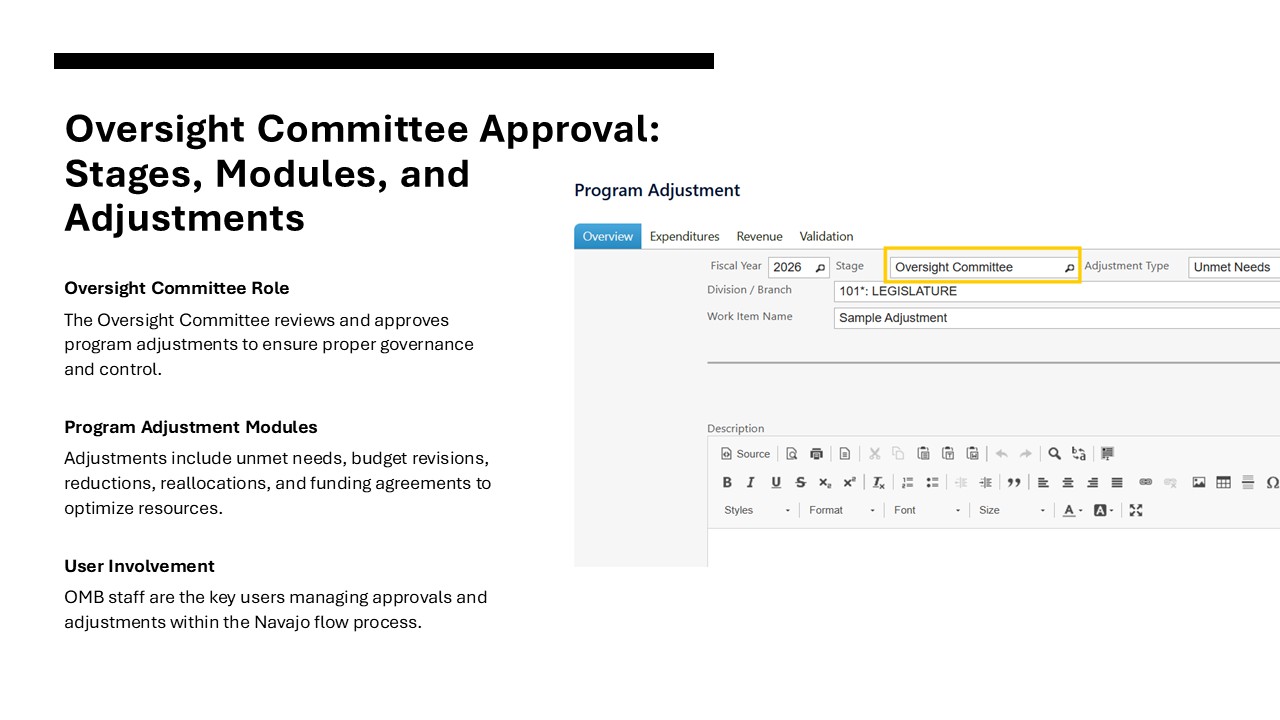
Task: Open the Styles dropdown
Action: point(757,510)
